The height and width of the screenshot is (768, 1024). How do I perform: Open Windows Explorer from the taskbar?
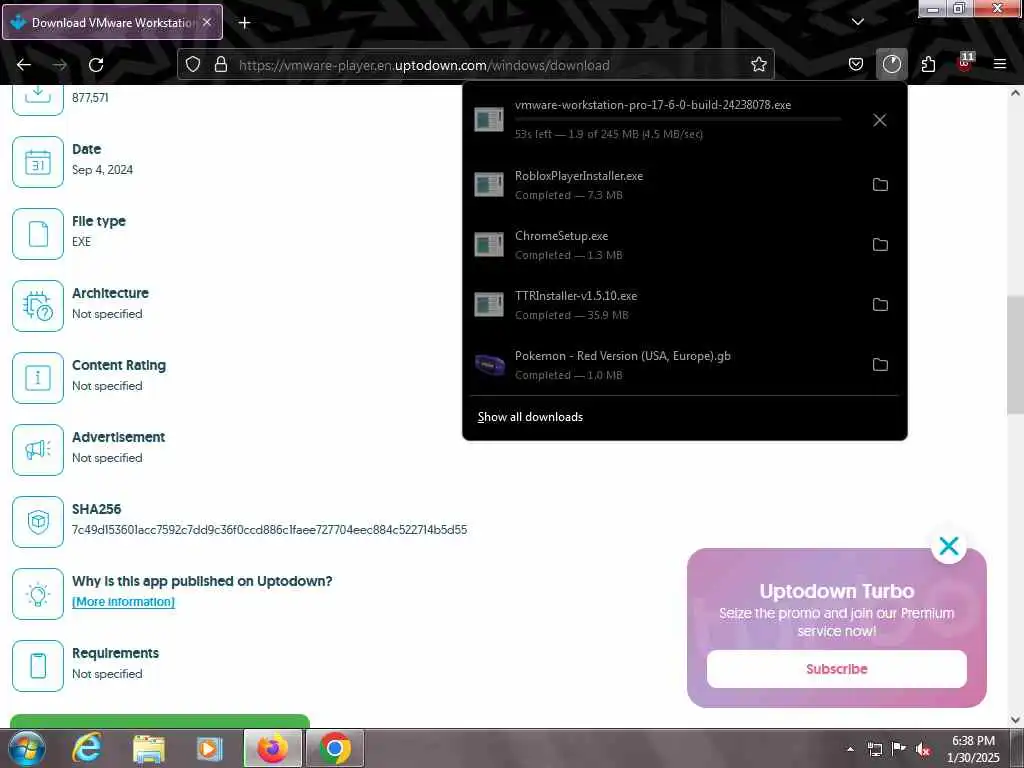click(x=149, y=748)
